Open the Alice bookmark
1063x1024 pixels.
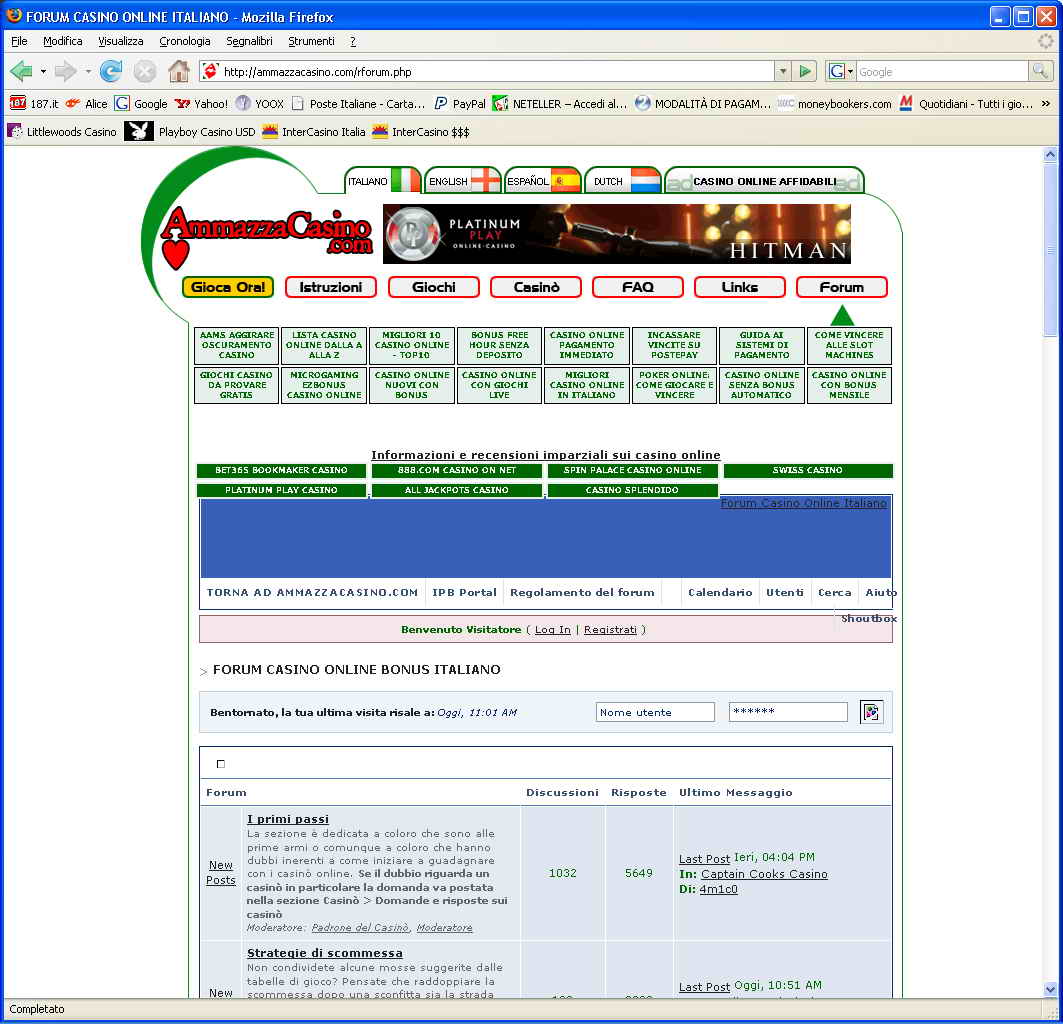(86, 104)
